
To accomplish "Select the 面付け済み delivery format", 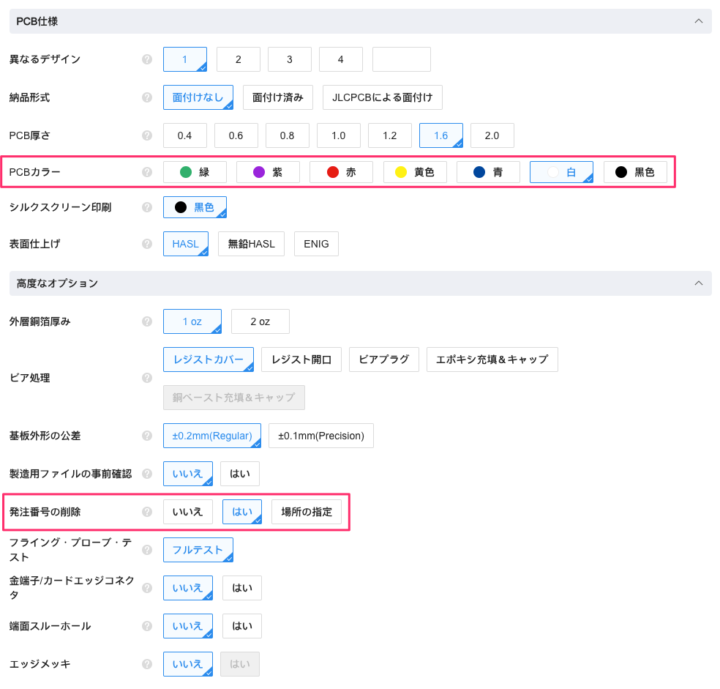I will (278, 97).
